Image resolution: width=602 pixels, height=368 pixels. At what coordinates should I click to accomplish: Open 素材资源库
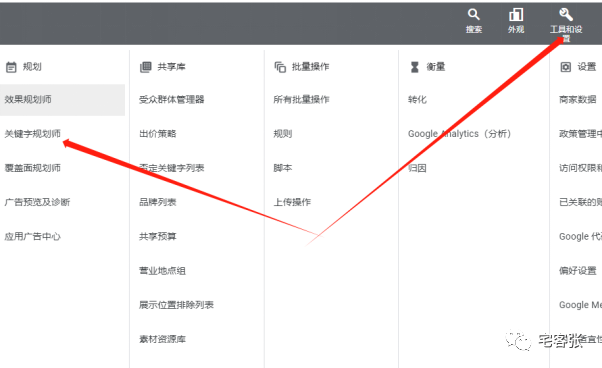click(x=162, y=339)
